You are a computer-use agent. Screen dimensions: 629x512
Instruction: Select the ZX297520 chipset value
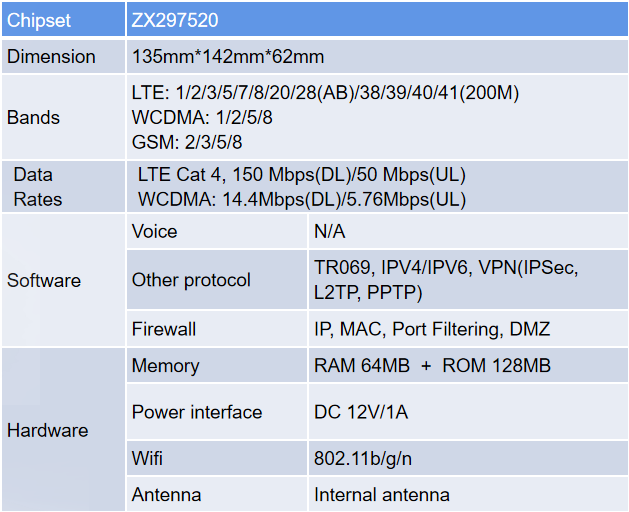175,20
